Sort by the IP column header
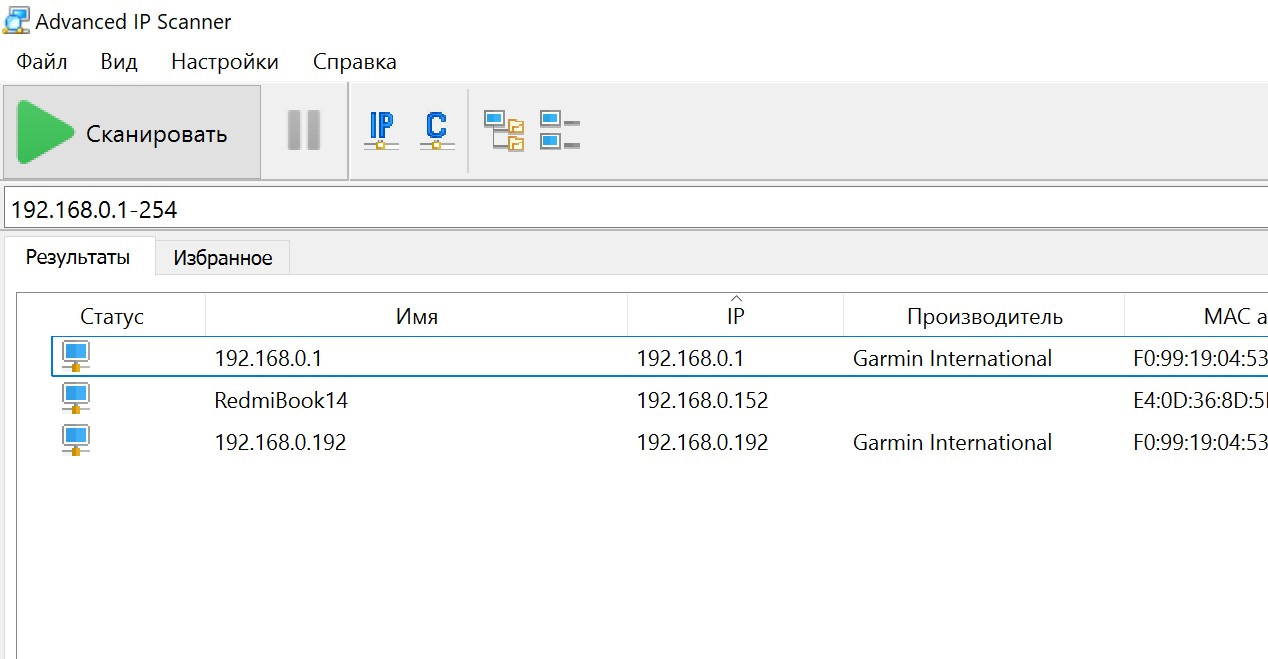This screenshot has width=1268, height=659. [735, 316]
